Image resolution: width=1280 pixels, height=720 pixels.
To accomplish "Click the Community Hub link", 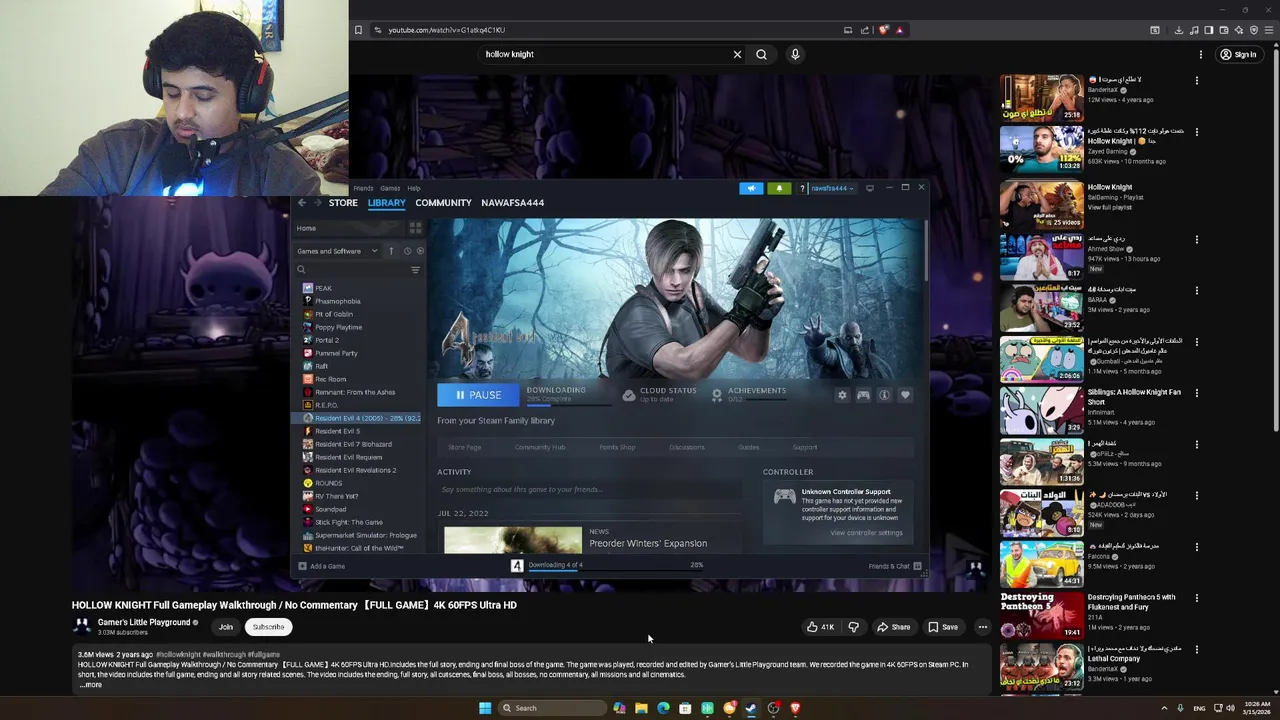I will (540, 447).
